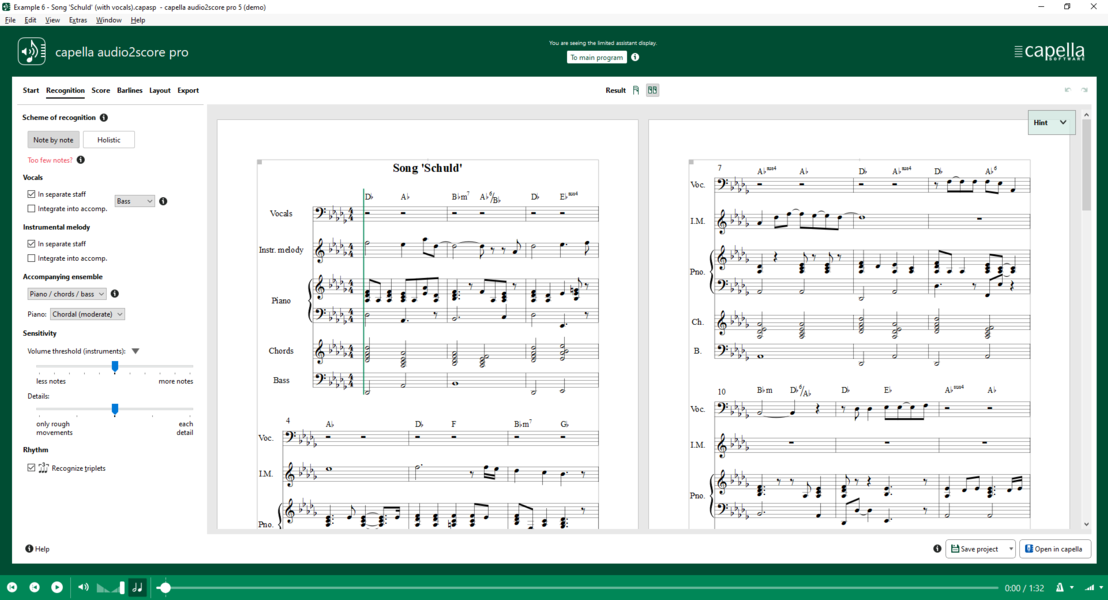Viewport: 1108px width, 600px height.
Task: Open the Extras menu
Action: coord(78,20)
